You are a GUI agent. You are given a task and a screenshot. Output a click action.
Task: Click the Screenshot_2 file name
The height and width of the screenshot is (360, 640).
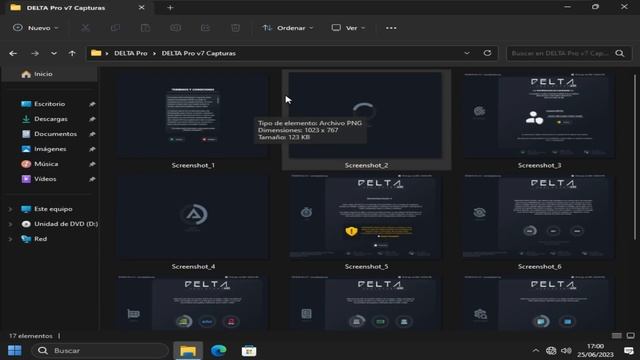click(366, 165)
